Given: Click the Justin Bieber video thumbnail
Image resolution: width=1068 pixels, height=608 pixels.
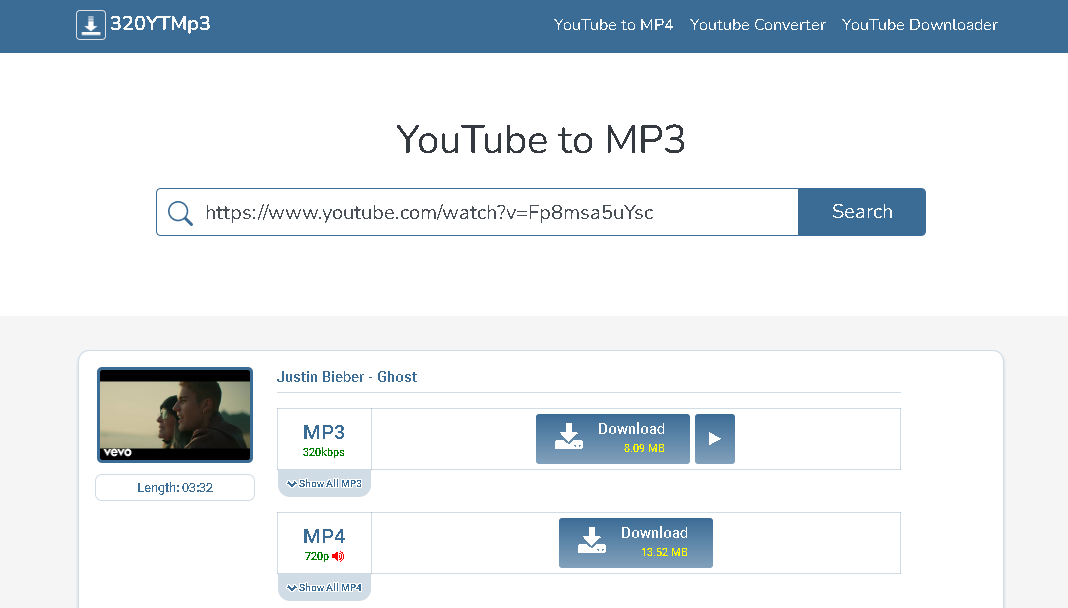Looking at the screenshot, I should pyautogui.click(x=175, y=414).
